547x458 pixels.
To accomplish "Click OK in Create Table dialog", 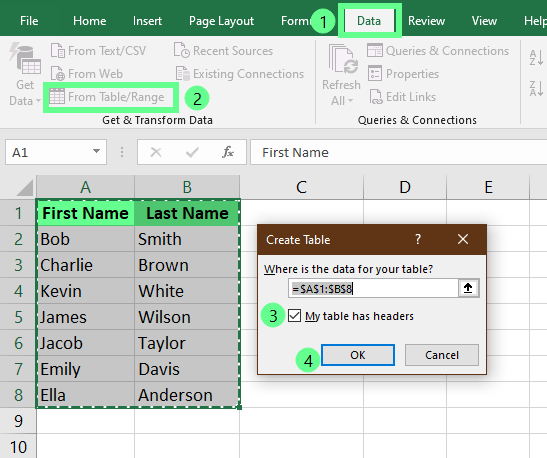I will pos(358,355).
